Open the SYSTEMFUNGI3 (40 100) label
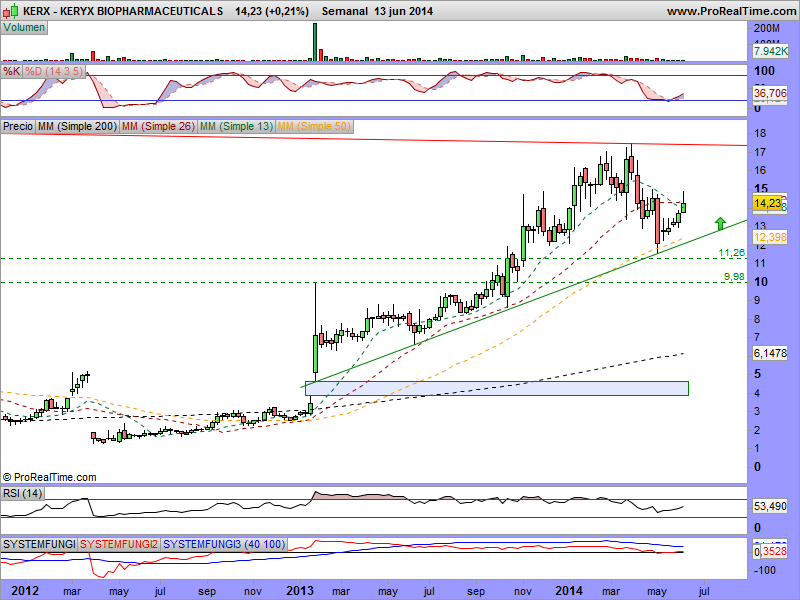 224,544
